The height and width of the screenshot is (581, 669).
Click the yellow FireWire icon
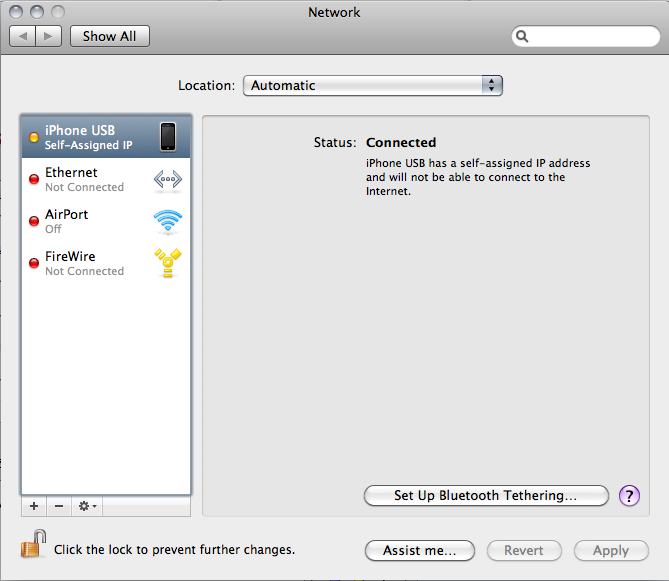pos(168,263)
